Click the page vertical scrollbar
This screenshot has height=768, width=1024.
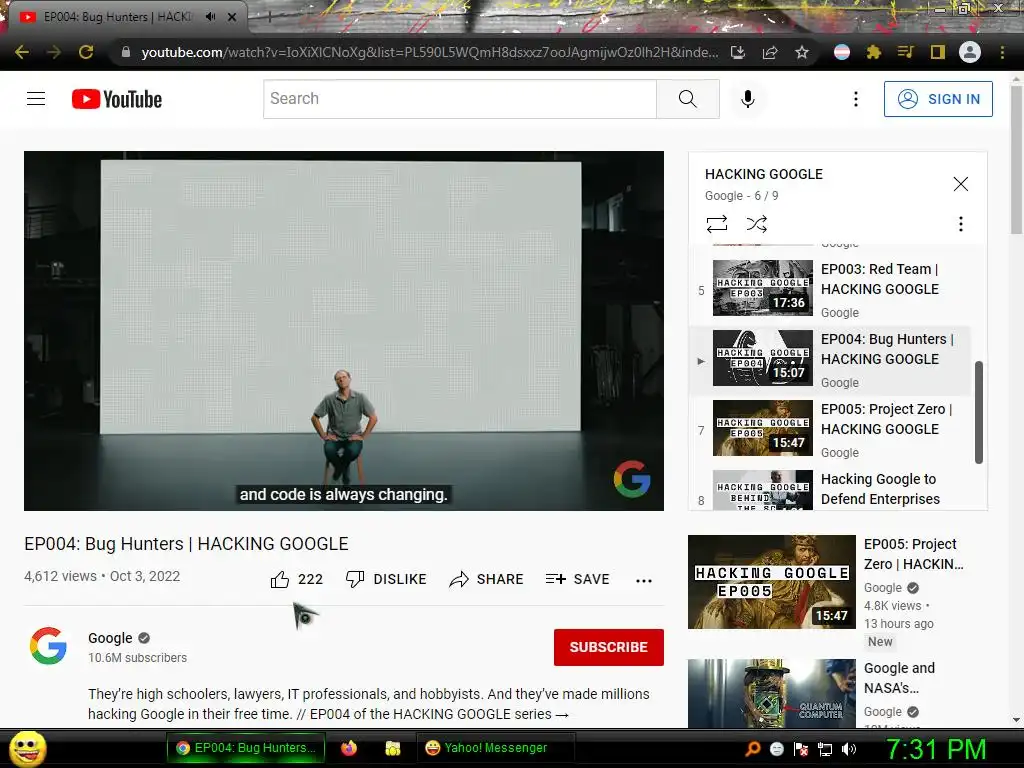click(x=1016, y=159)
